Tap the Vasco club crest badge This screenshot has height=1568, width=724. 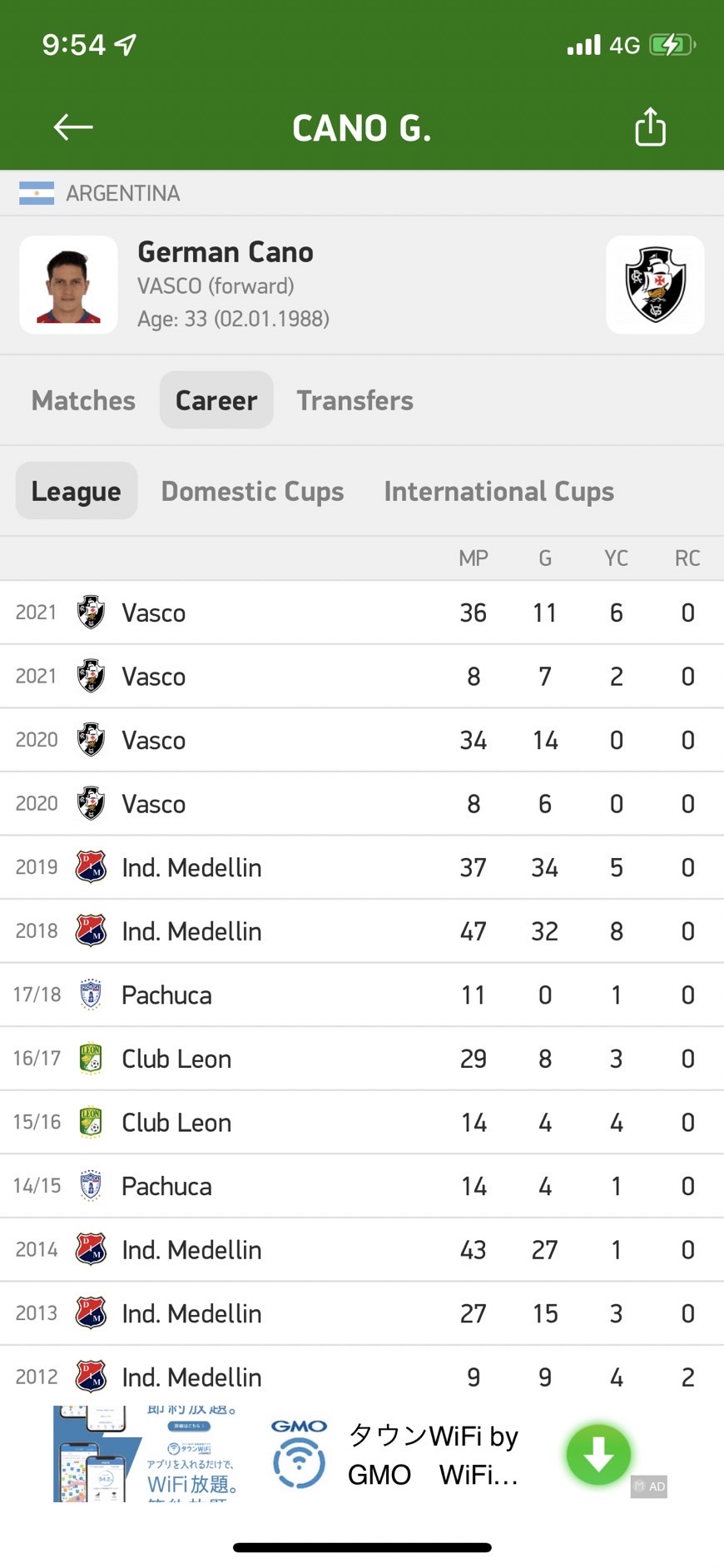point(655,285)
